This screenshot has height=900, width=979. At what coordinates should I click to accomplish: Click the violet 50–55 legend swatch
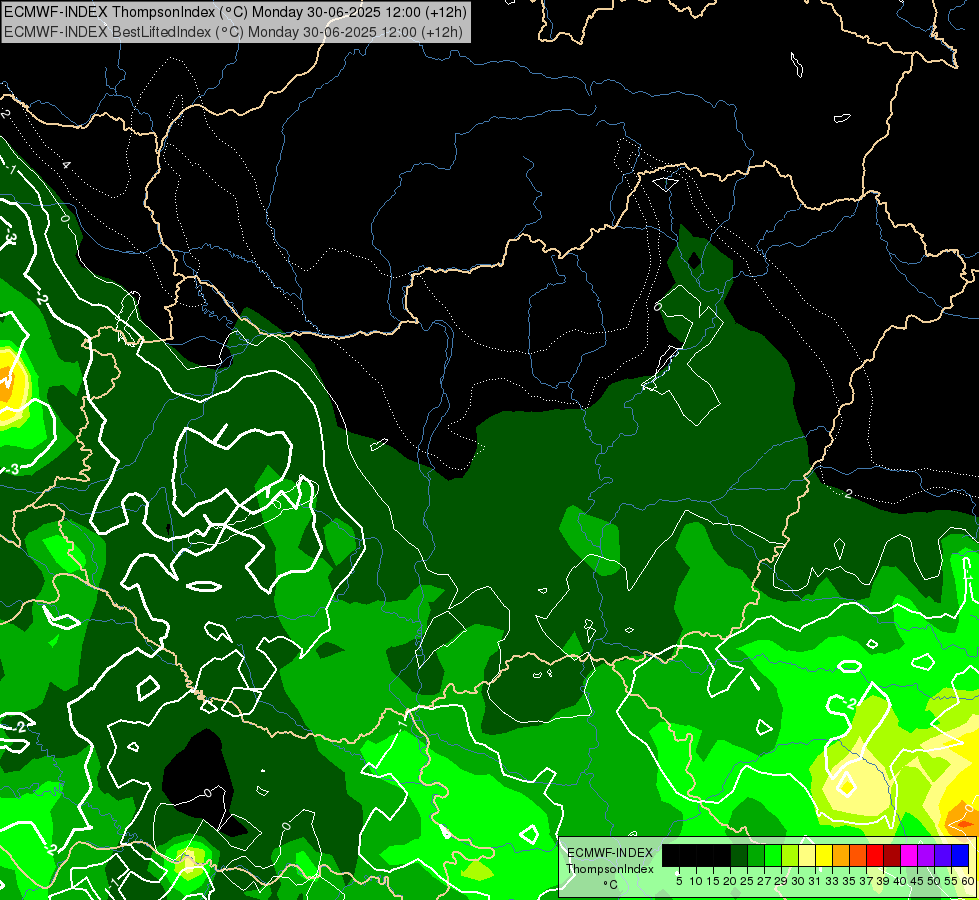(x=943, y=855)
